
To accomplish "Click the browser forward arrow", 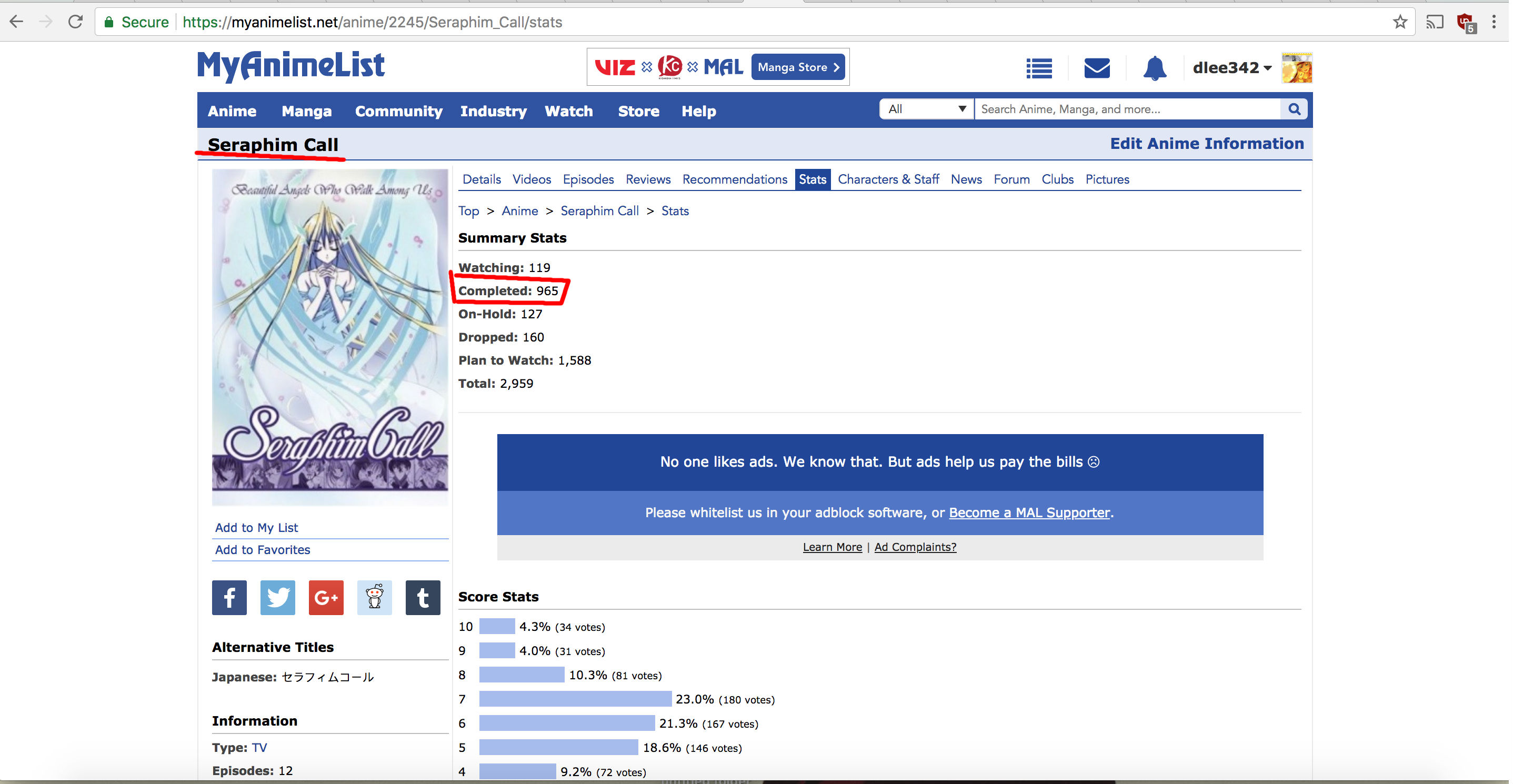I will point(46,22).
